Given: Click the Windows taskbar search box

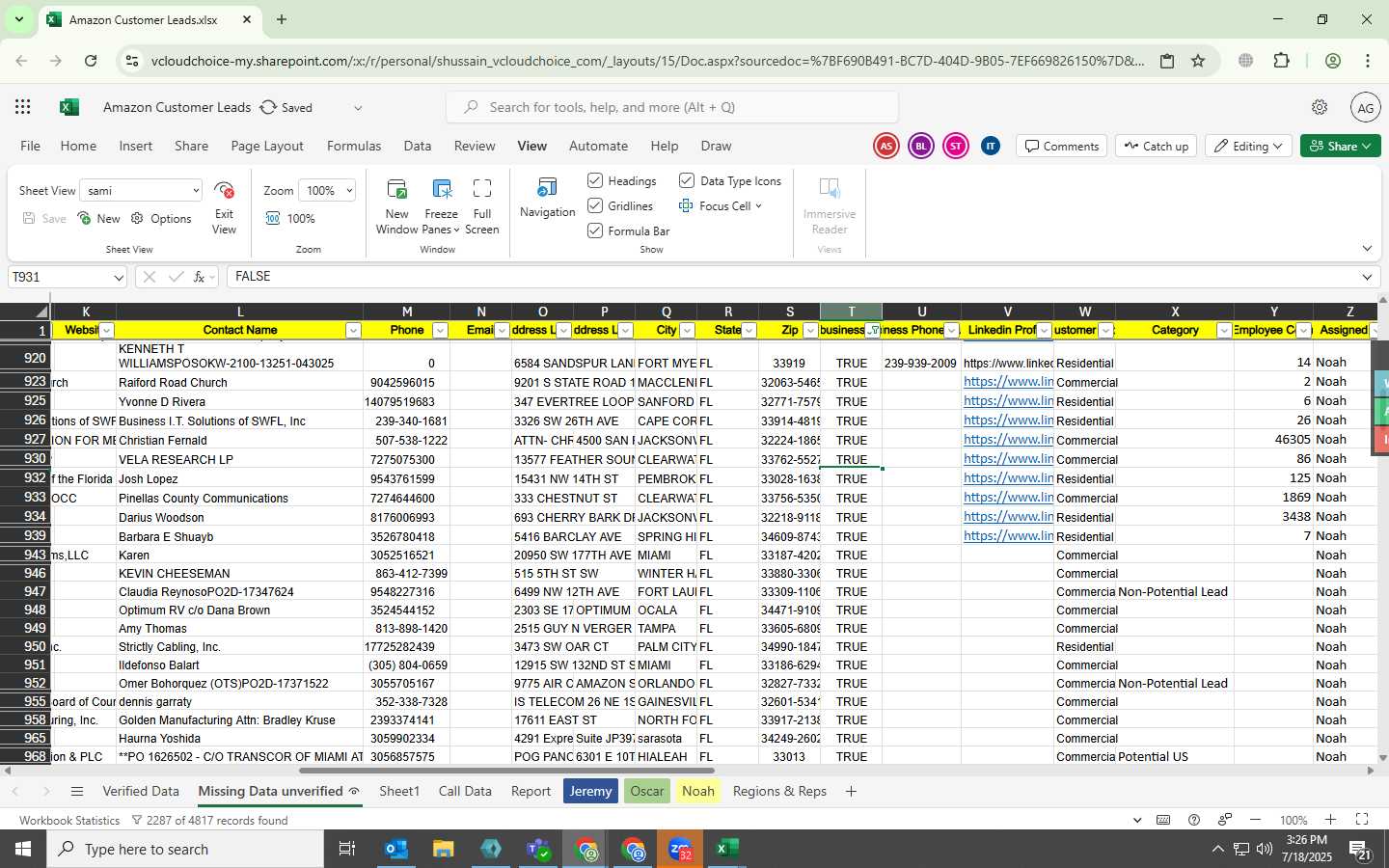Looking at the screenshot, I should [185, 849].
